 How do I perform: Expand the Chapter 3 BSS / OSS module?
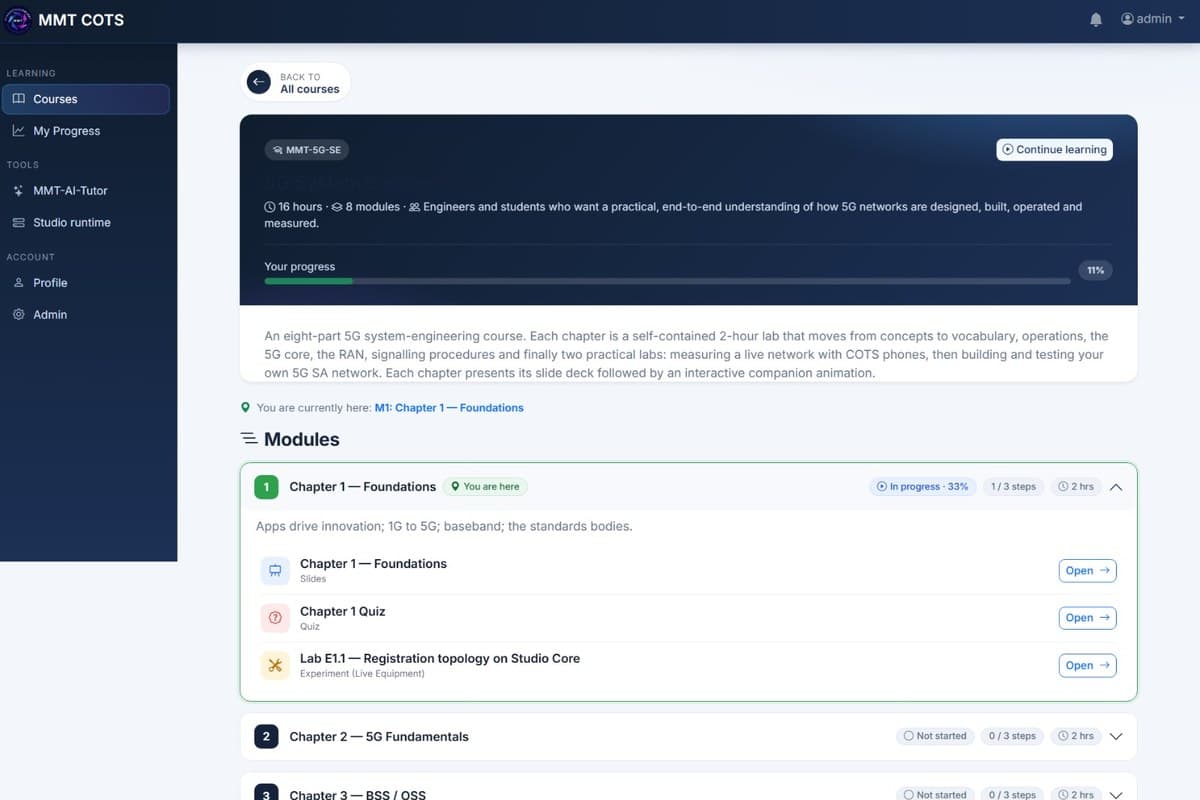[1117, 794]
